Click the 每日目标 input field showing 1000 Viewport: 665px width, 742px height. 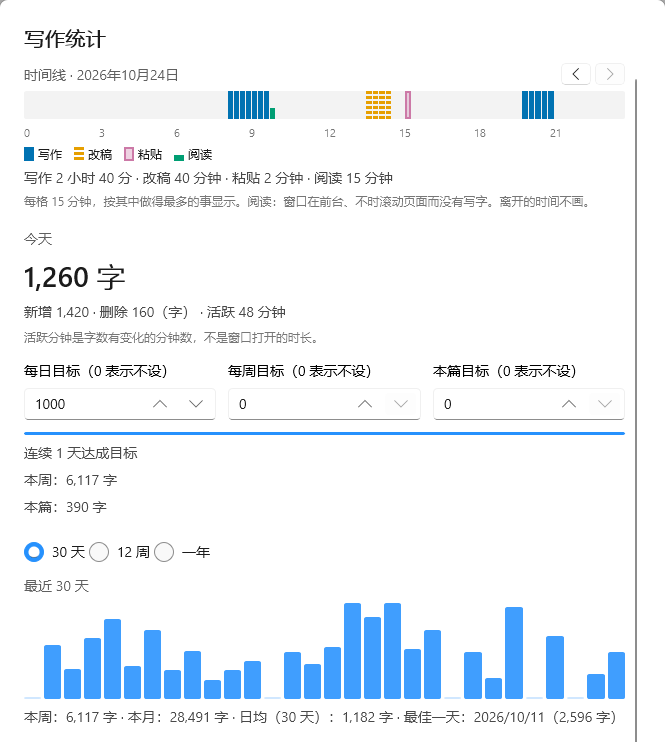pyautogui.click(x=120, y=404)
